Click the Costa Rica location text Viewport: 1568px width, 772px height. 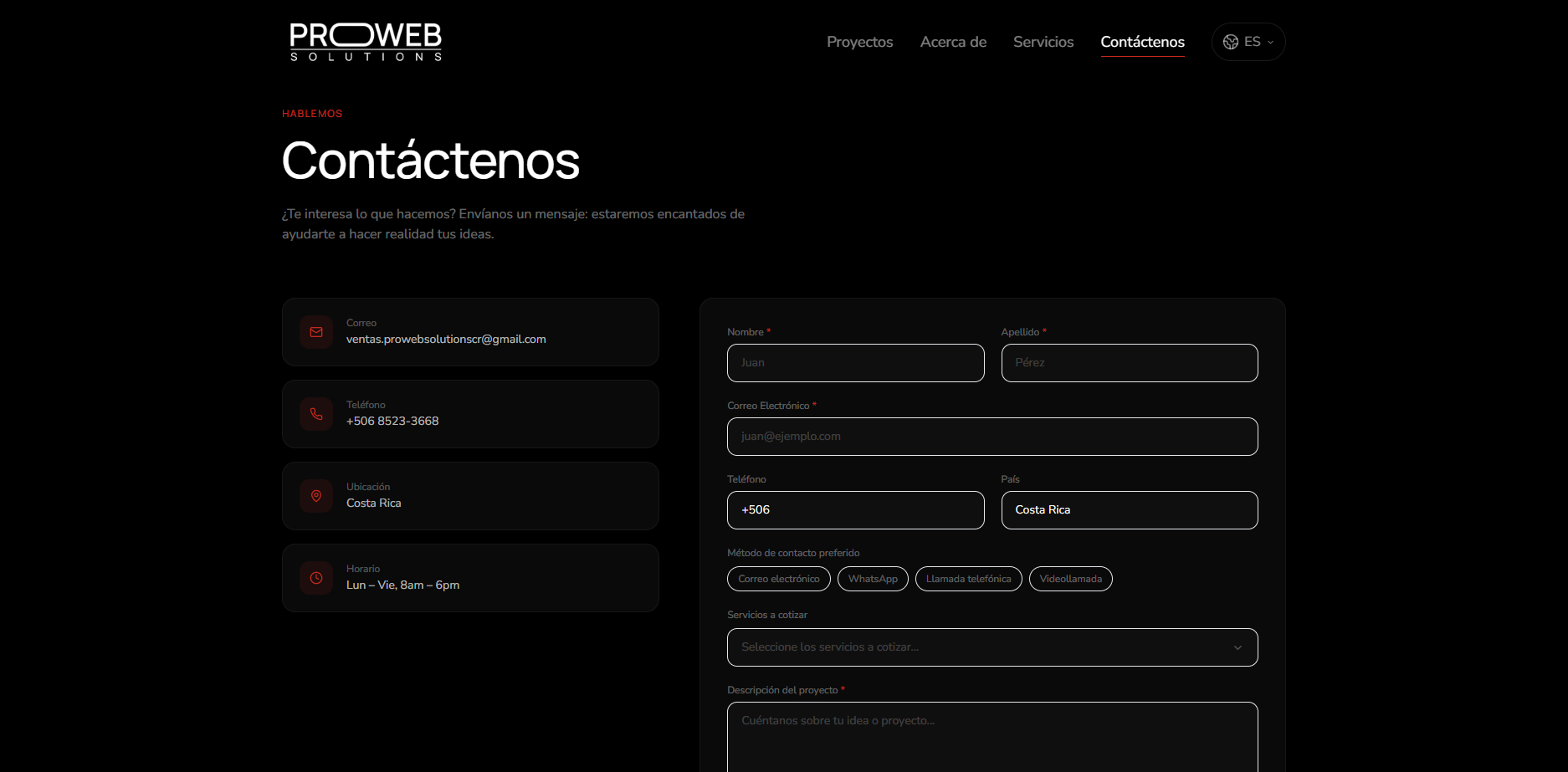point(374,503)
